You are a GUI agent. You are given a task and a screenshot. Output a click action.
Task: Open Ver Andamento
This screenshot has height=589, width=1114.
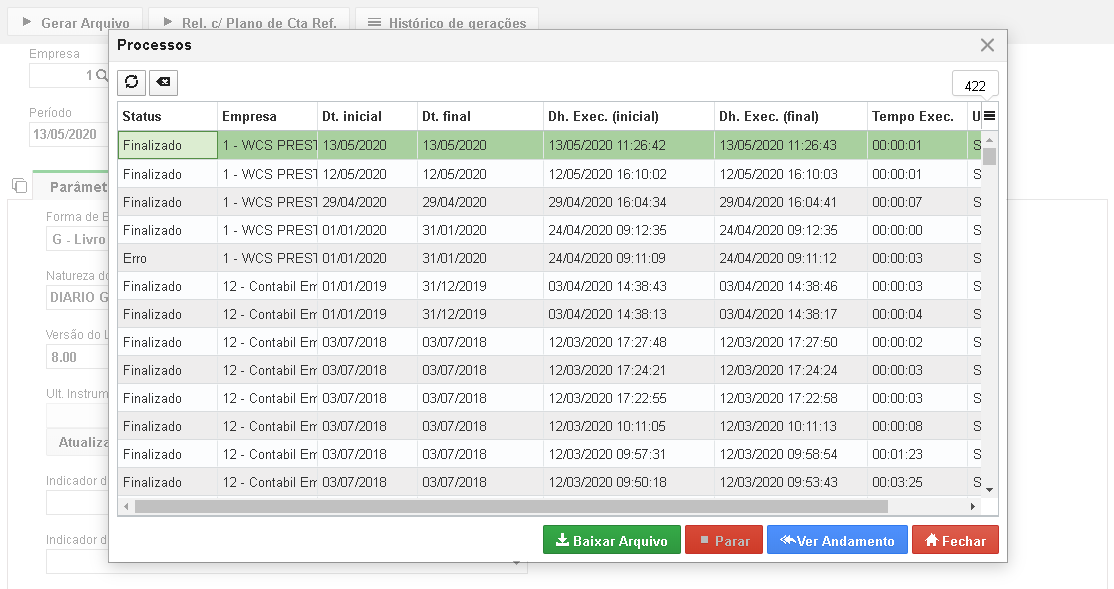pos(837,540)
